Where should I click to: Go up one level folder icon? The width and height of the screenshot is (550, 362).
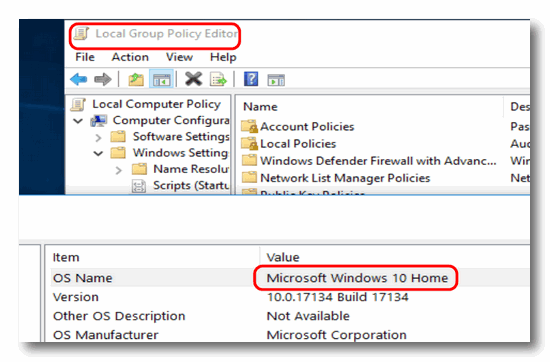click(x=136, y=79)
